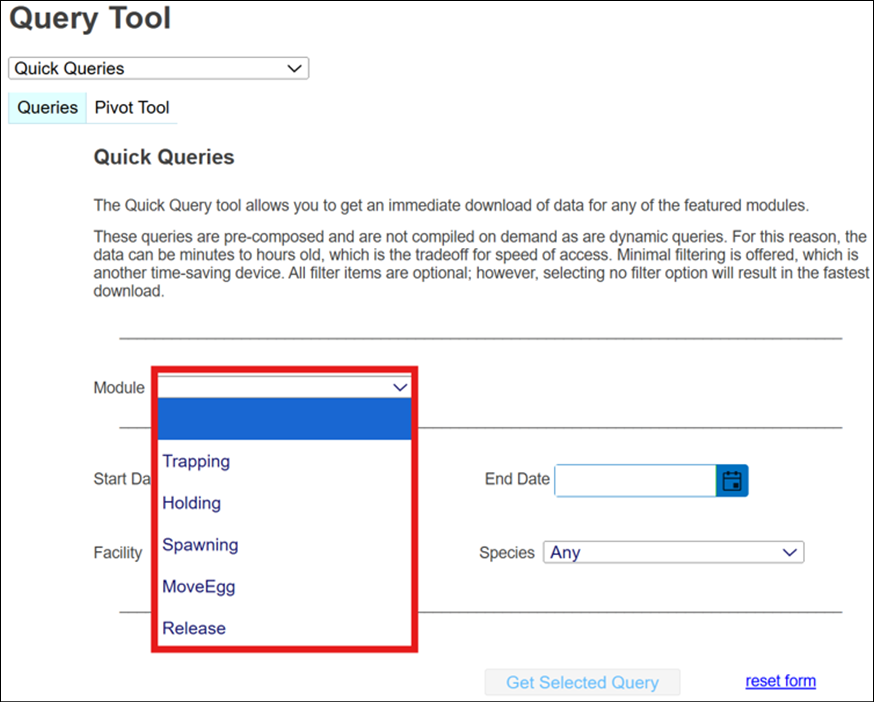Click the Species dropdown chevron arrow
This screenshot has height=702, width=874.
790,552
